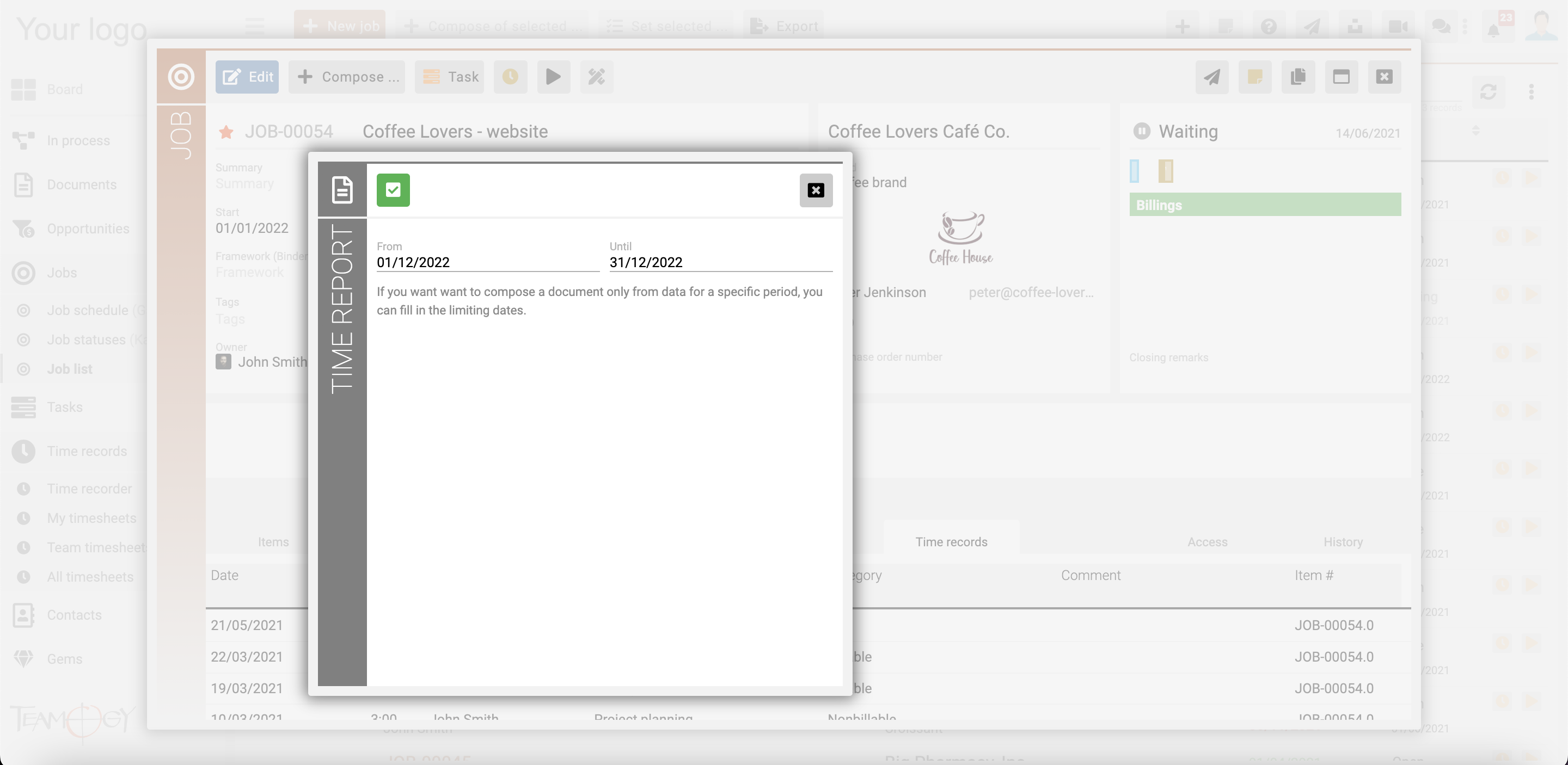Open help with the question mark icon
Screen dimensions: 1568x765
(1269, 26)
